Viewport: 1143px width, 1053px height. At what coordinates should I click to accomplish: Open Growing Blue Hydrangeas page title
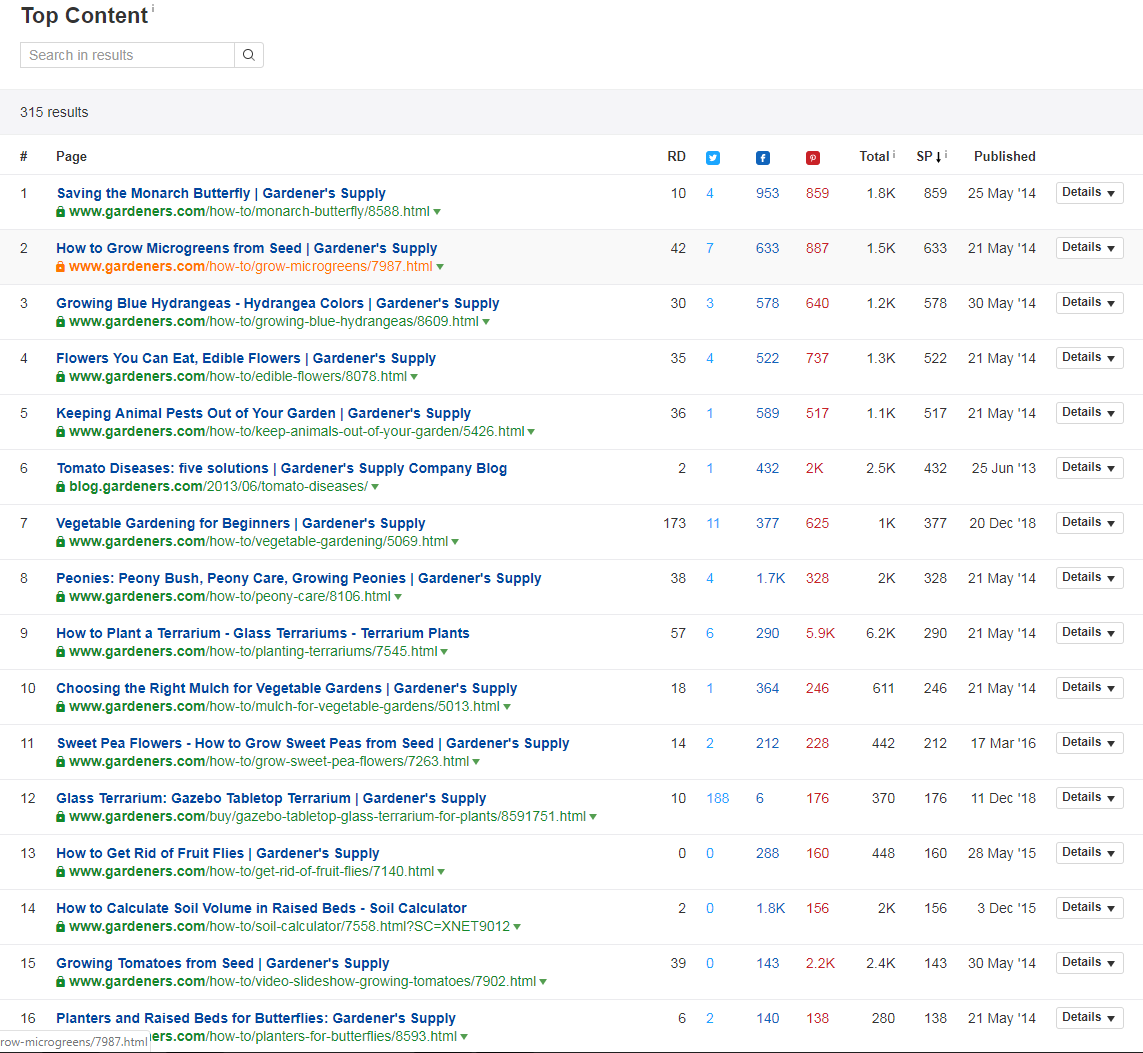pyautogui.click(x=278, y=303)
